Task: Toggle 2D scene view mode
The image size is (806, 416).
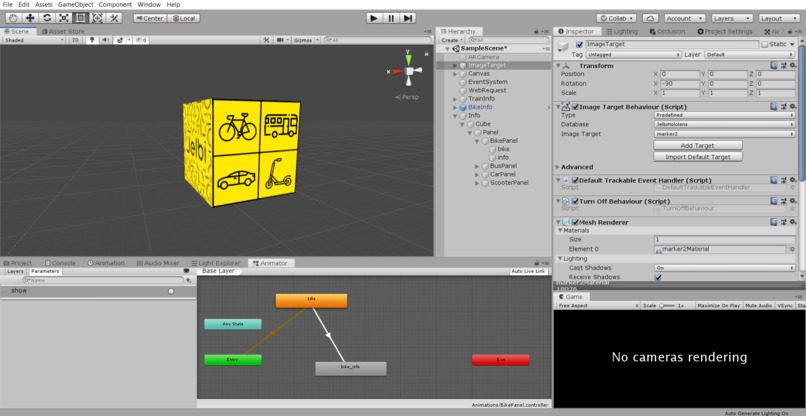Action: (75, 40)
